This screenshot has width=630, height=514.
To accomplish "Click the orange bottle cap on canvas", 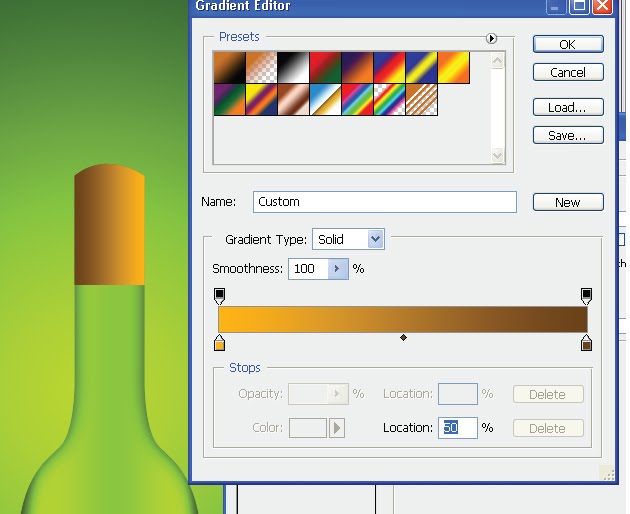I will pos(109,224).
